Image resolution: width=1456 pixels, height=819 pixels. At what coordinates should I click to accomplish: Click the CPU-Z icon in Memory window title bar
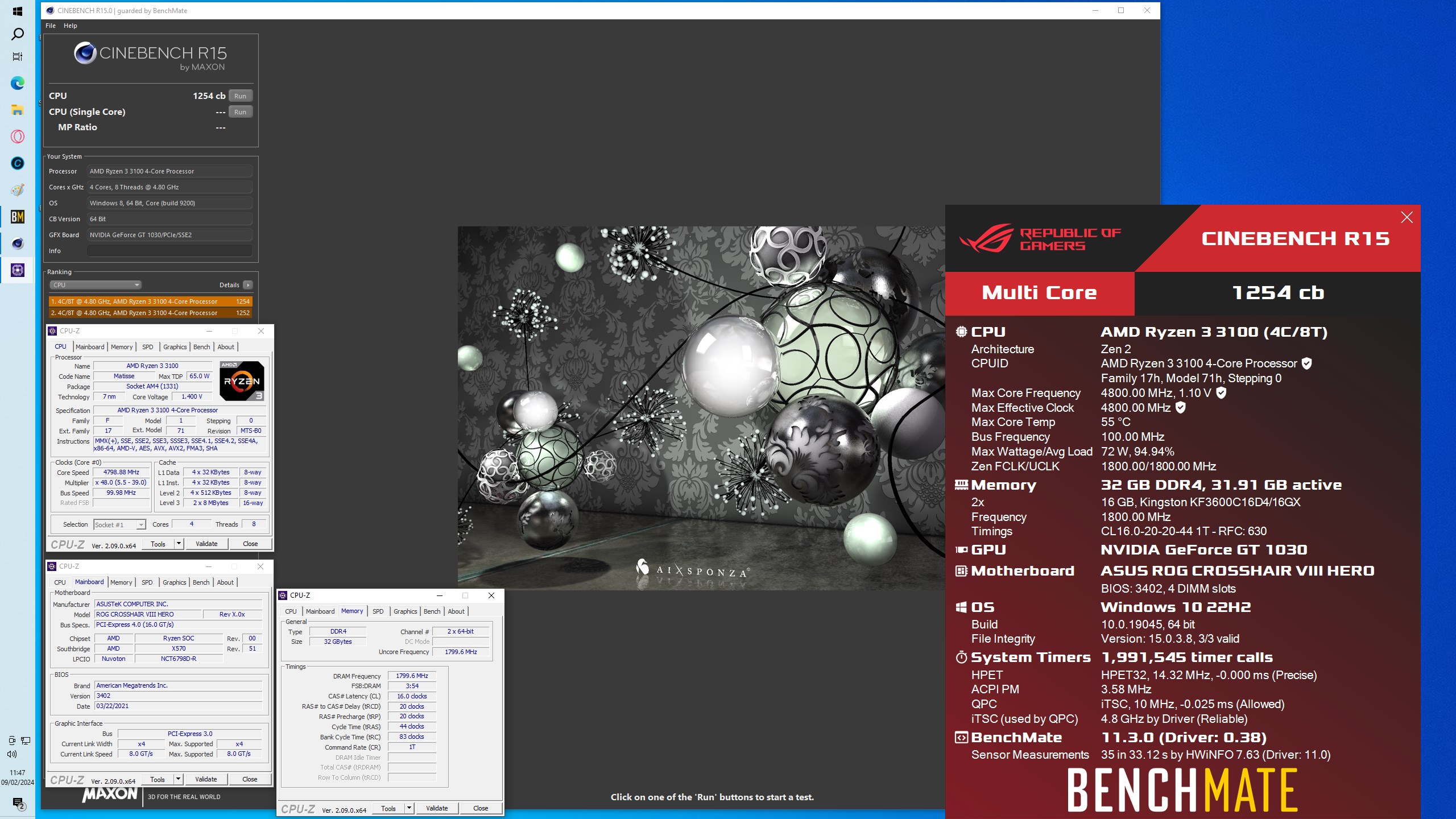(x=283, y=595)
